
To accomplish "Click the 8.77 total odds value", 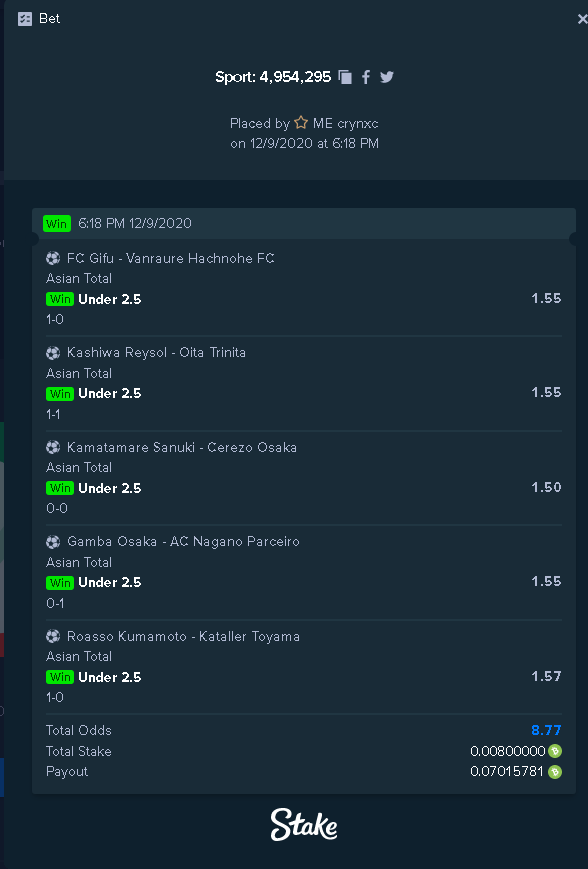I will 546,730.
